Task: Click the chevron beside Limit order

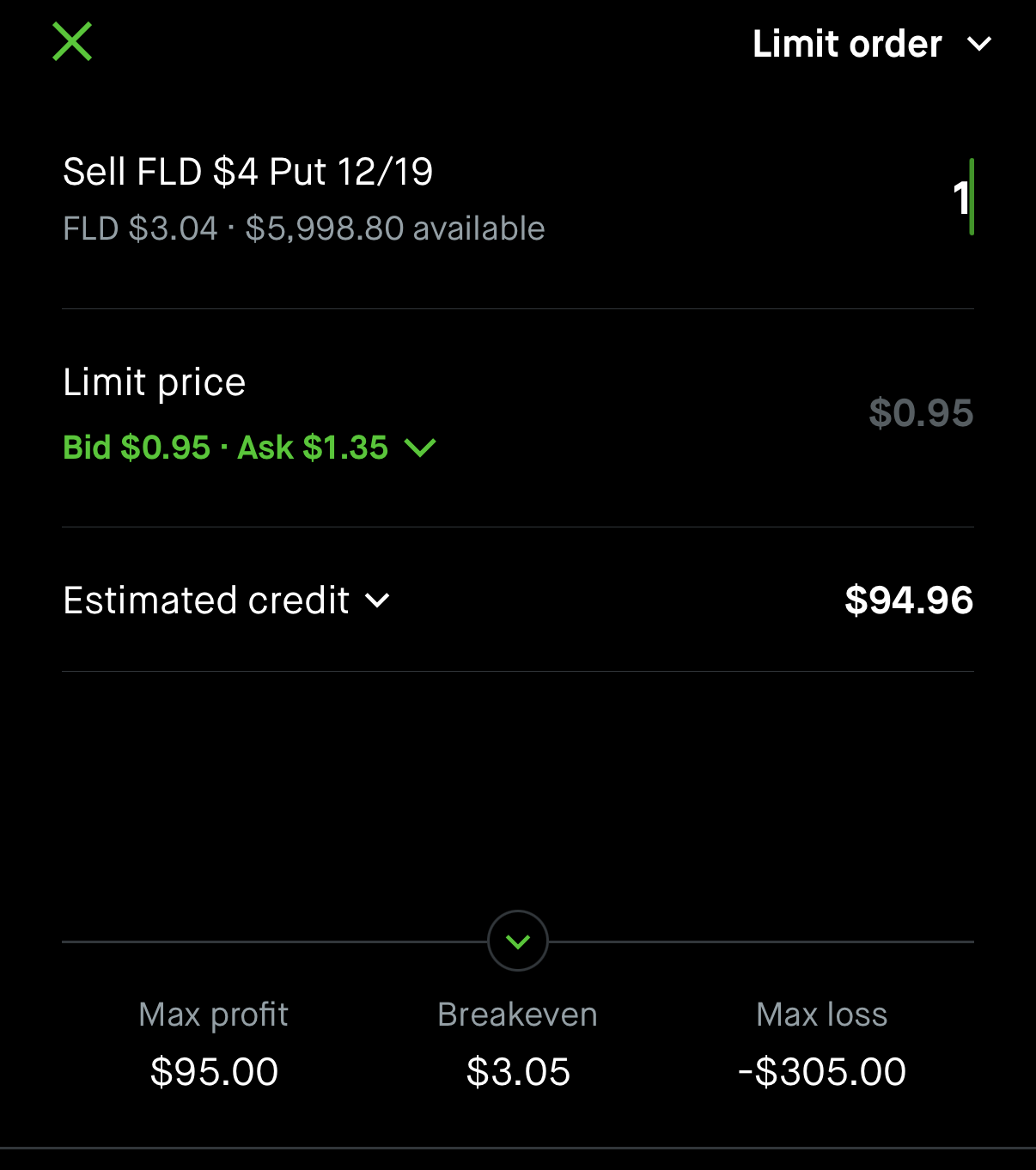Action: coord(979,44)
